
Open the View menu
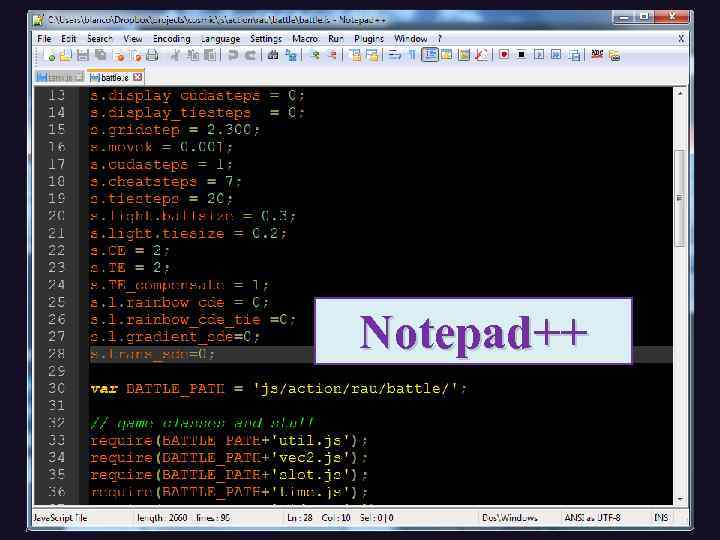click(x=132, y=39)
